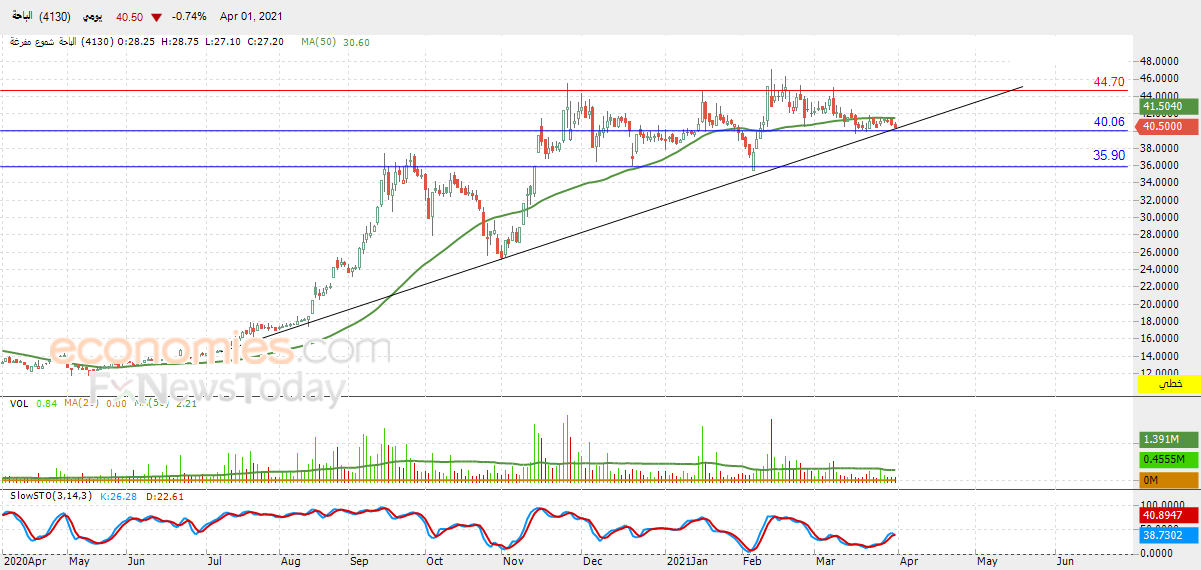Click the 40.06 blue support level label
Viewport: 1201px width, 570px height.
(1109, 122)
